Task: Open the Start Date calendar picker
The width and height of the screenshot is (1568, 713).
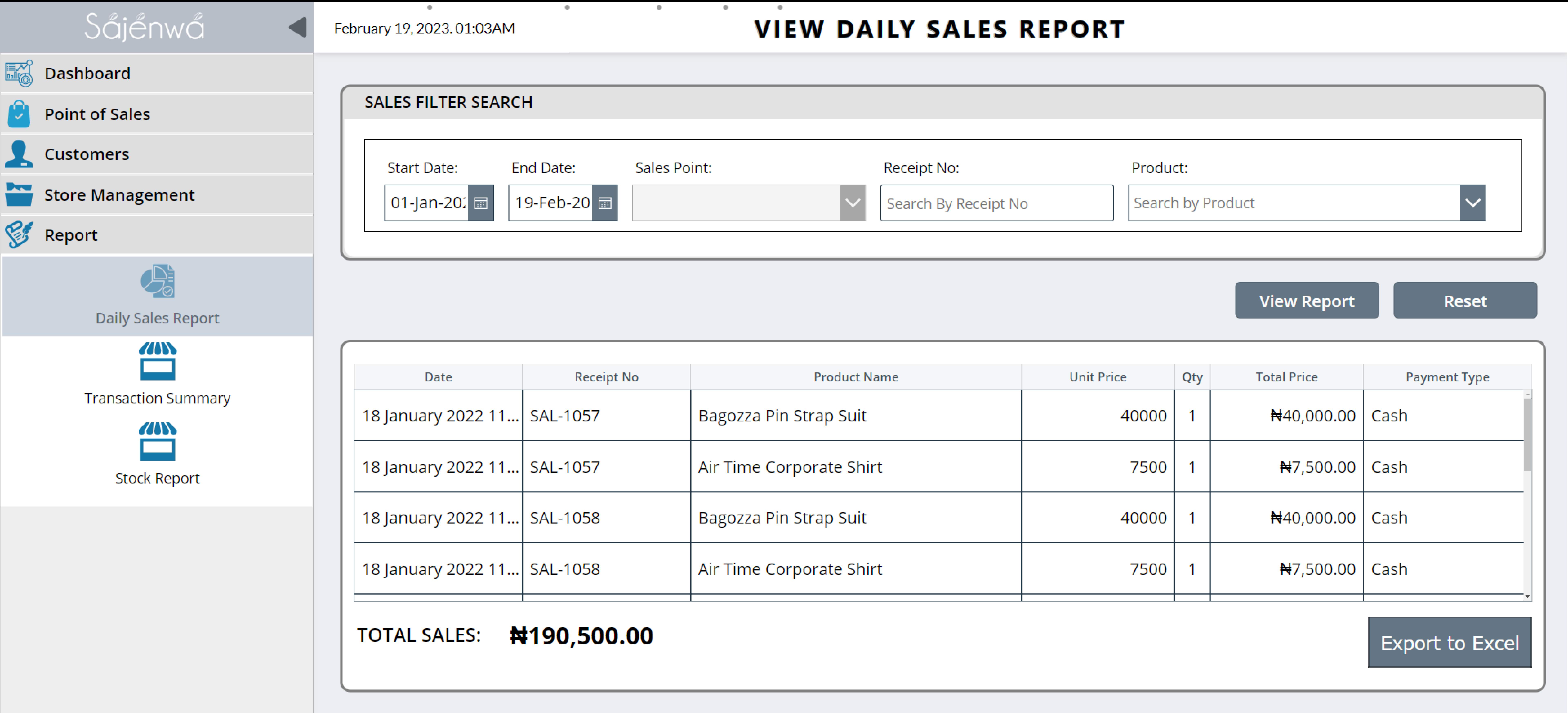Action: tap(481, 203)
